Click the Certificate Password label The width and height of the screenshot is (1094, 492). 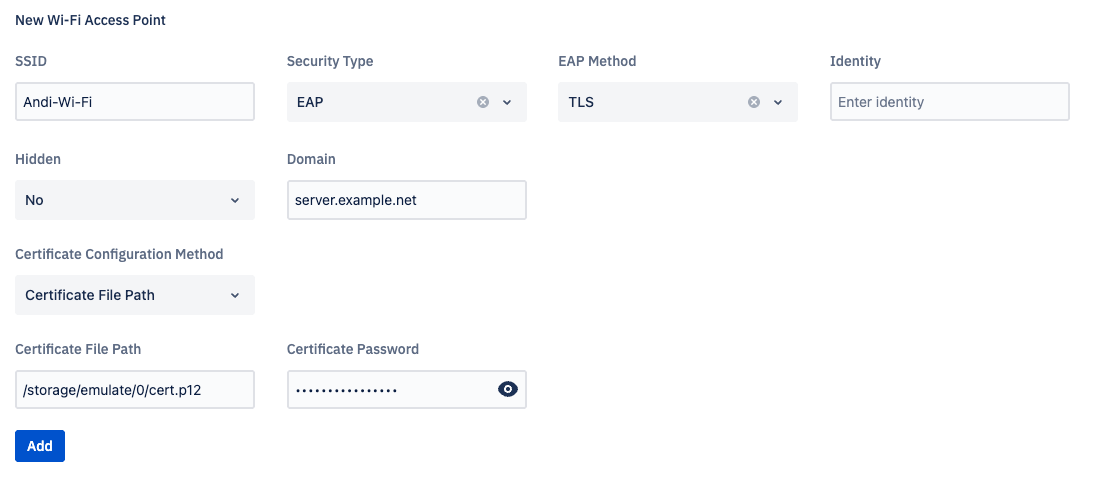pos(353,349)
